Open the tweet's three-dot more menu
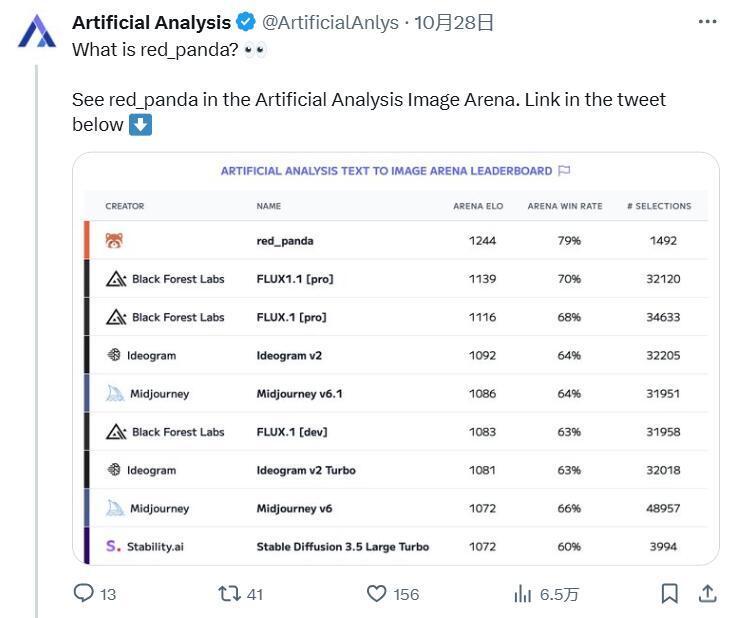736x618 pixels. coord(708,22)
